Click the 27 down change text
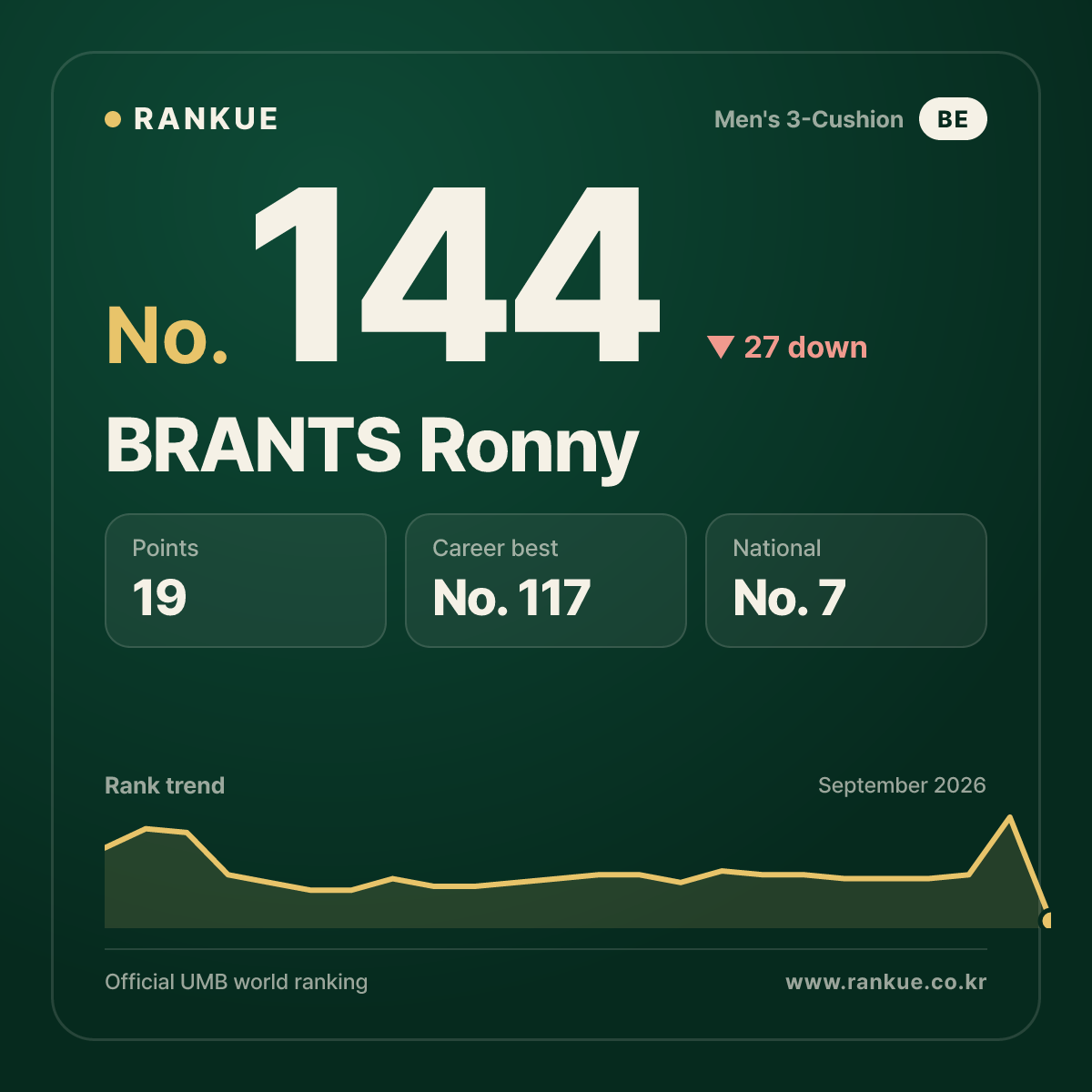The height and width of the screenshot is (1092, 1092). pos(805,348)
